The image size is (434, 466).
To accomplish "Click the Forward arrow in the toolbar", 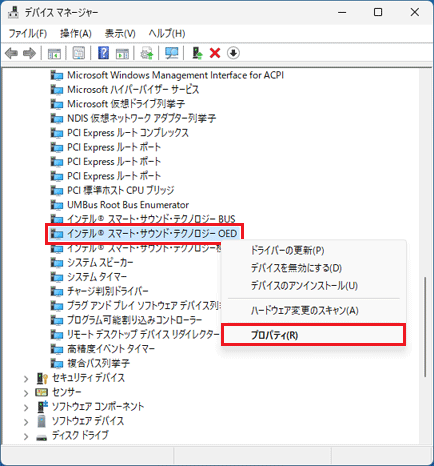I will tap(29, 53).
